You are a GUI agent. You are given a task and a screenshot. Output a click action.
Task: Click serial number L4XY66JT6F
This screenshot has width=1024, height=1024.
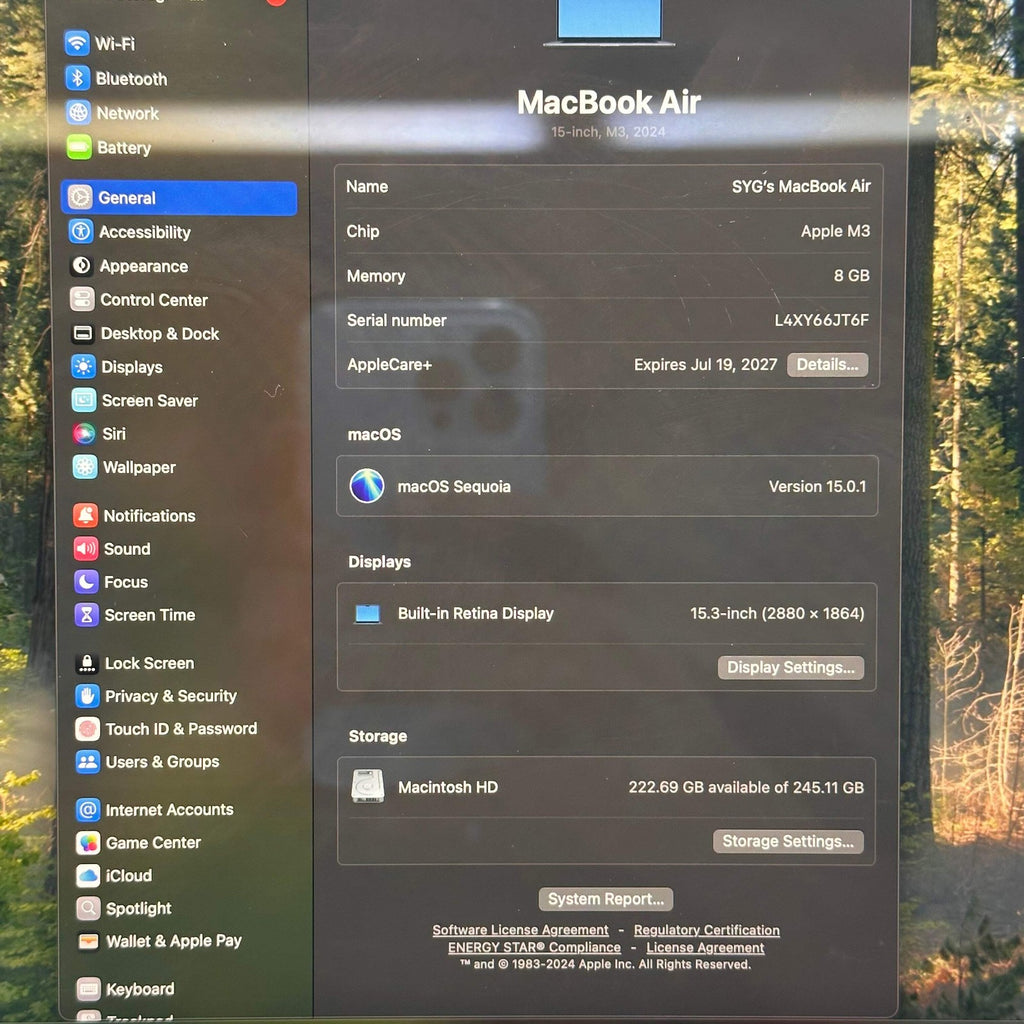click(822, 320)
